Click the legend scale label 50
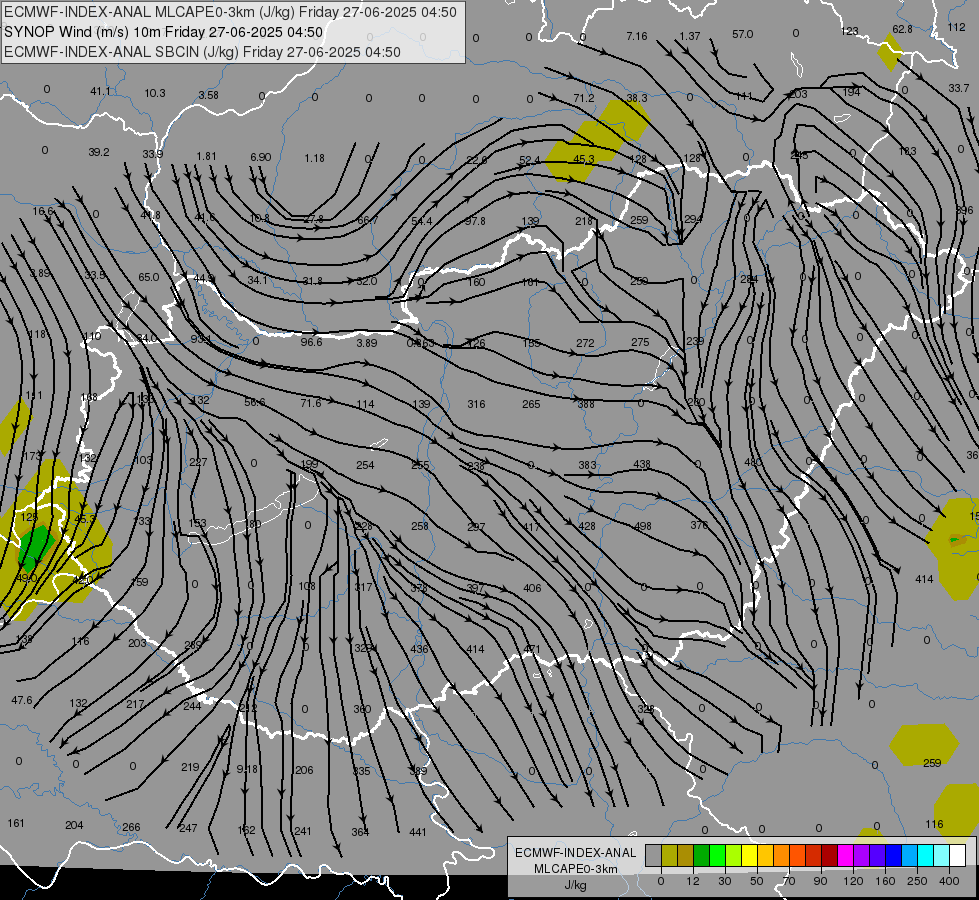Image resolution: width=979 pixels, height=900 pixels. [757, 881]
